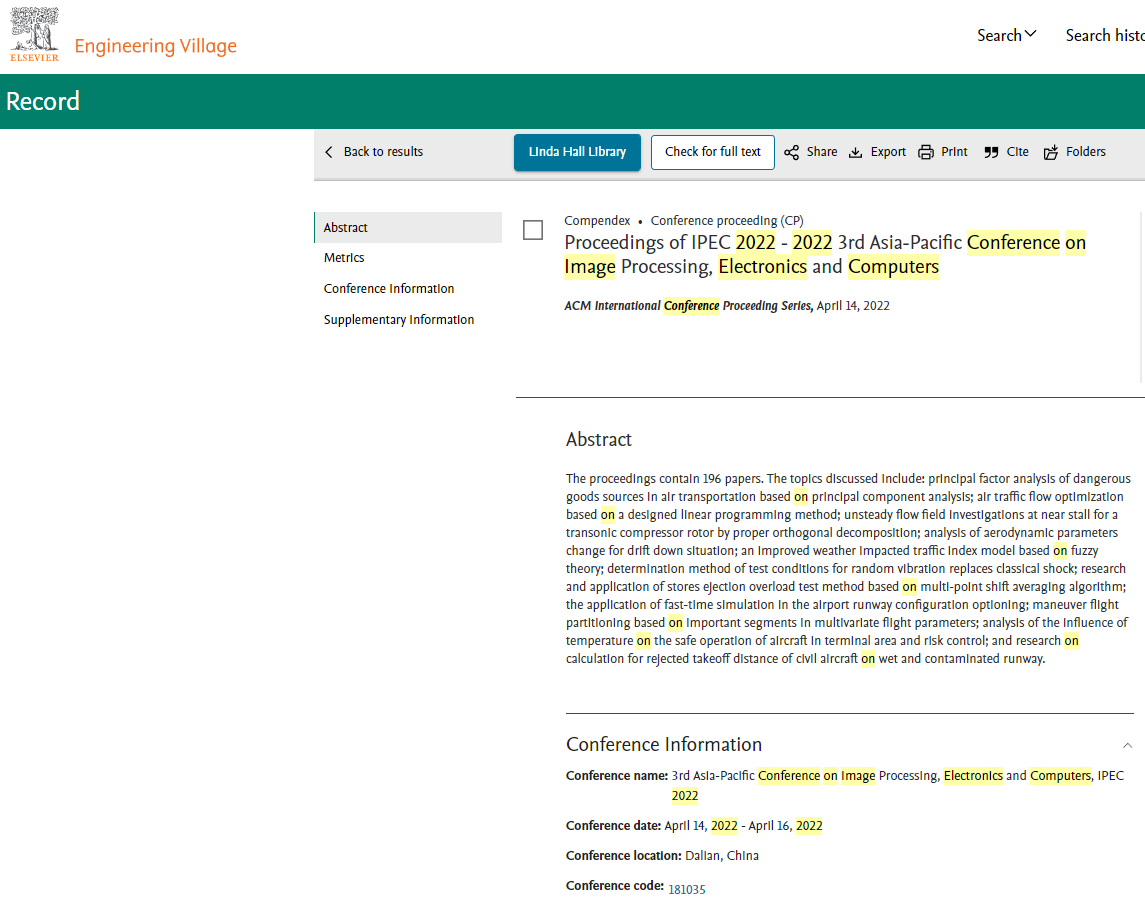Click the Abstract section heading
The height and width of the screenshot is (908, 1145).
click(599, 439)
